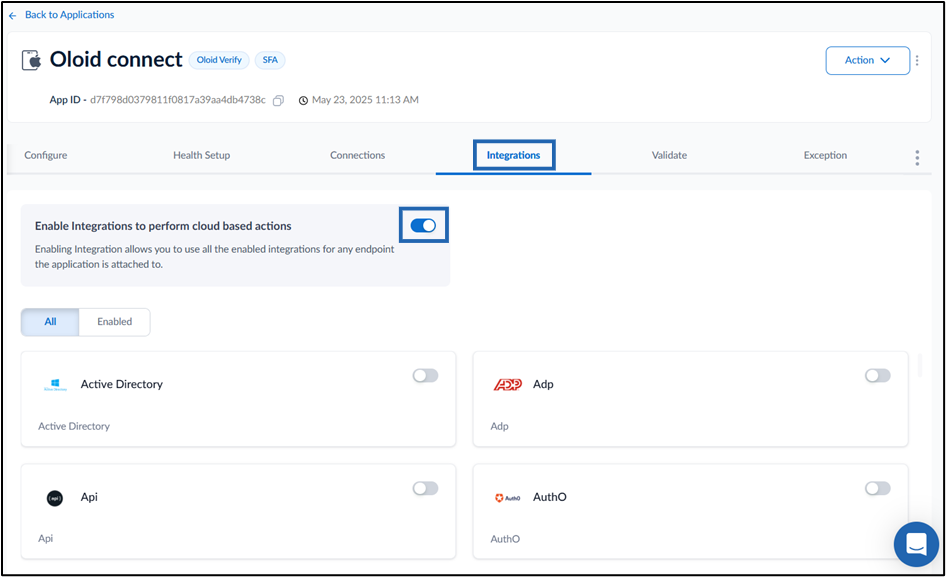Switch to the Exception tab

[x=825, y=155]
